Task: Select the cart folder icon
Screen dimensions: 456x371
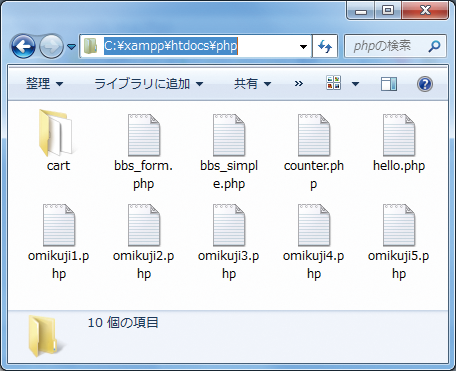Action: (x=56, y=133)
